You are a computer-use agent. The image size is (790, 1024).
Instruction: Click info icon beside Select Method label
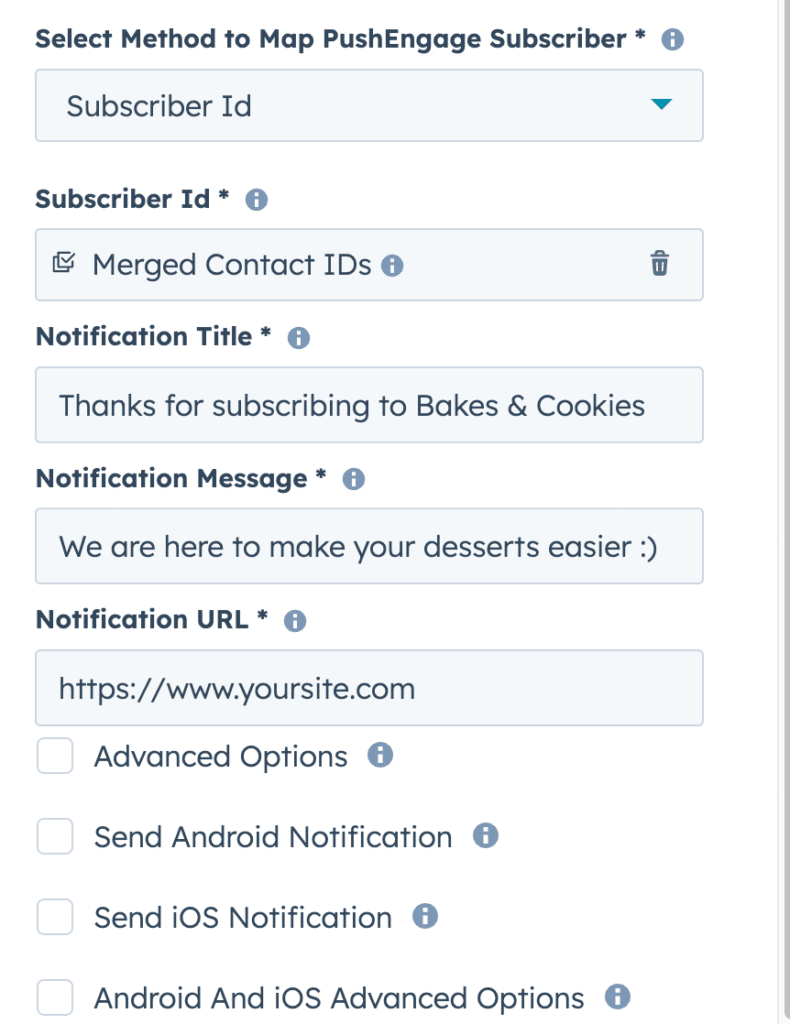coord(672,39)
